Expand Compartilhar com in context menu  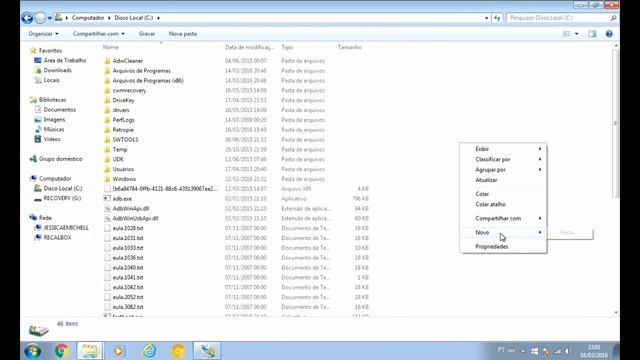503,218
